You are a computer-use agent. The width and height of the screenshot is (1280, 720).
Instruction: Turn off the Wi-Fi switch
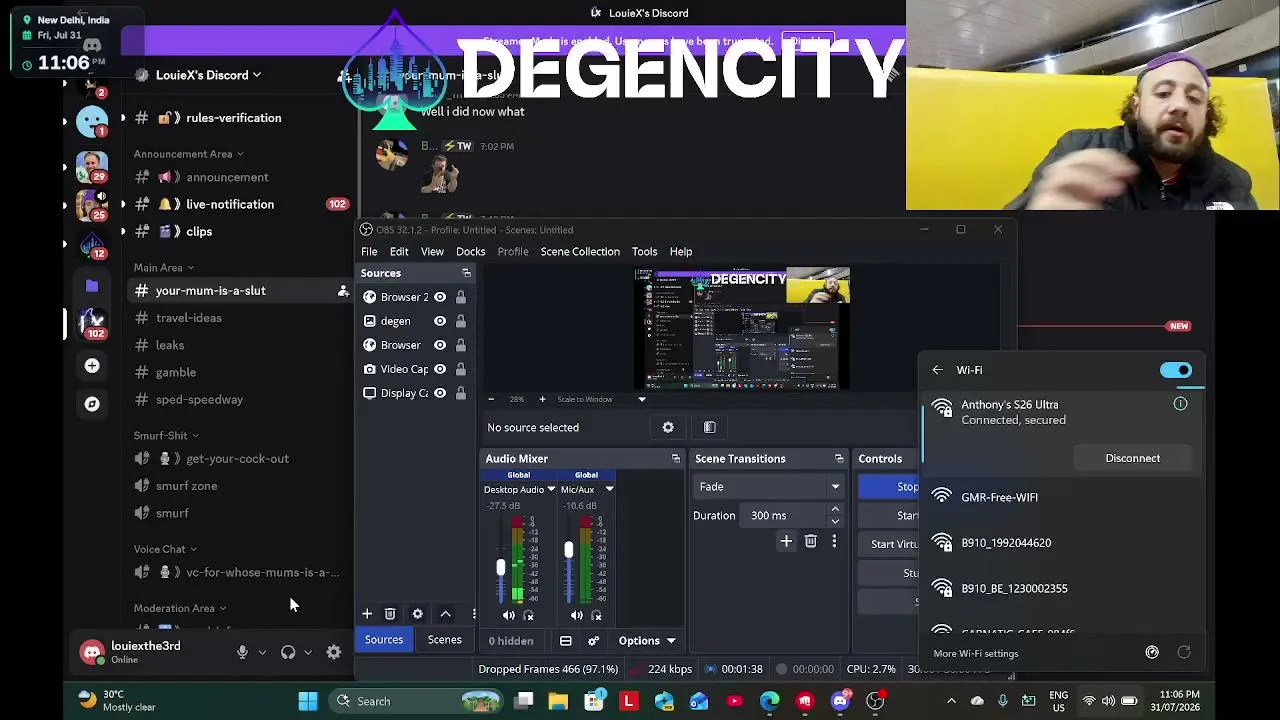click(1176, 370)
